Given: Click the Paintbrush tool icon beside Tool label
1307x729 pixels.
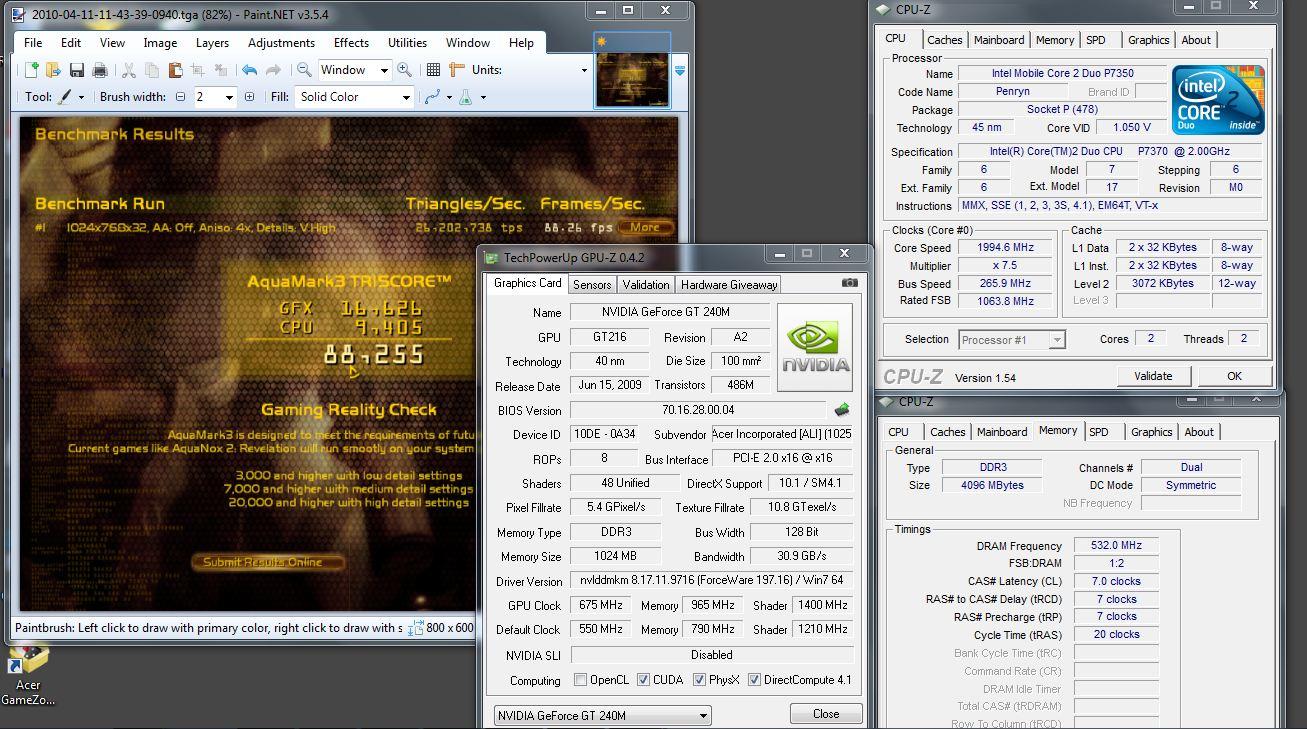Looking at the screenshot, I should [x=65, y=97].
